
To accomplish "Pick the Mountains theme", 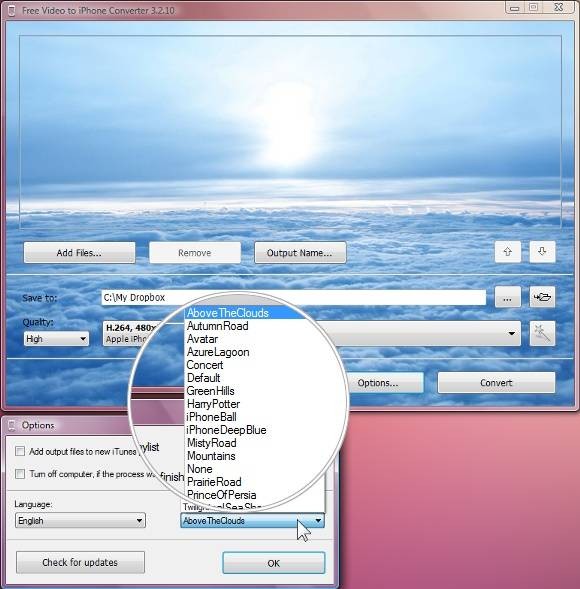I will (211, 456).
